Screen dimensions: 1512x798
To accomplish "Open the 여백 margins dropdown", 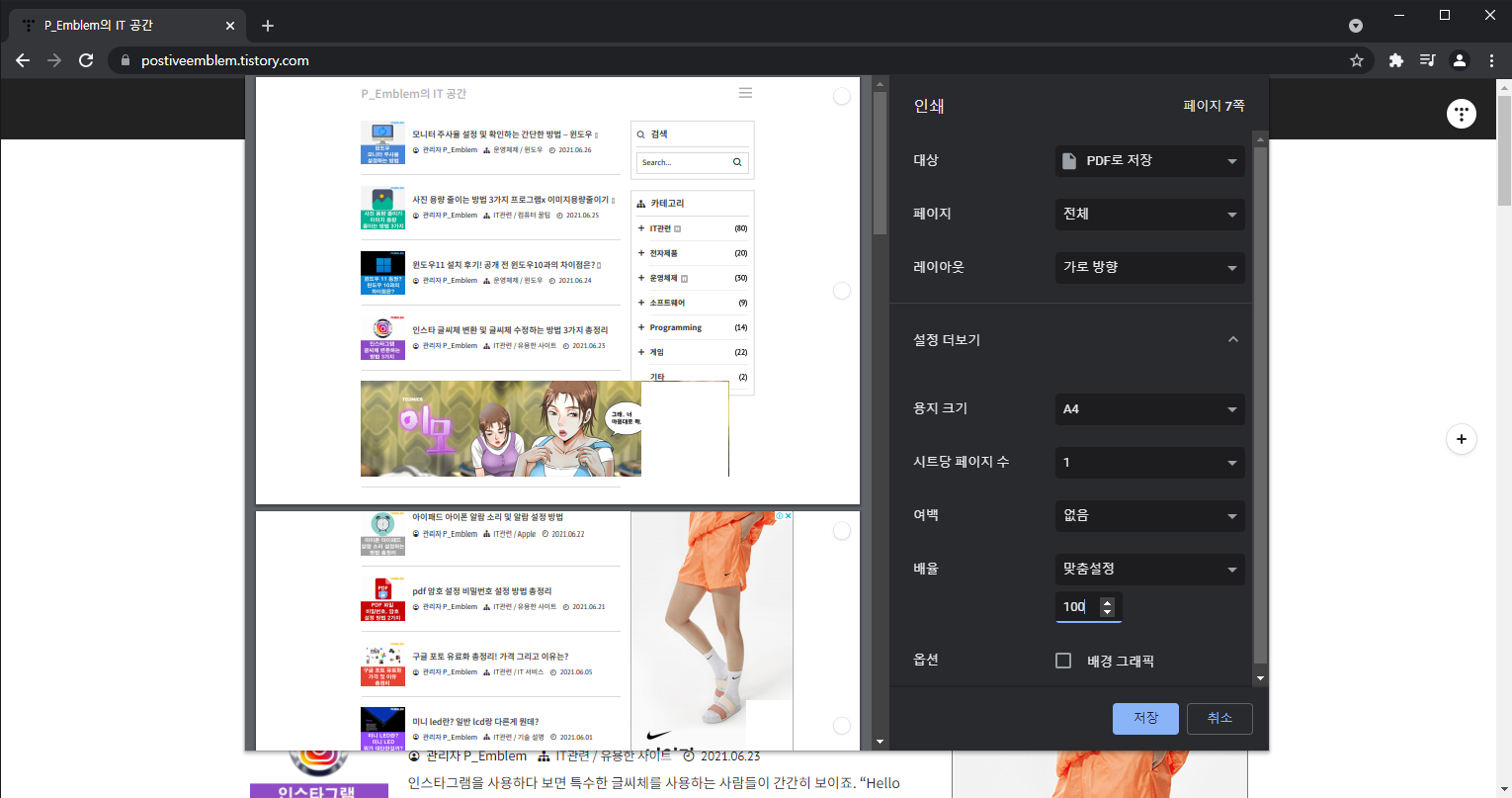I will coord(1149,515).
